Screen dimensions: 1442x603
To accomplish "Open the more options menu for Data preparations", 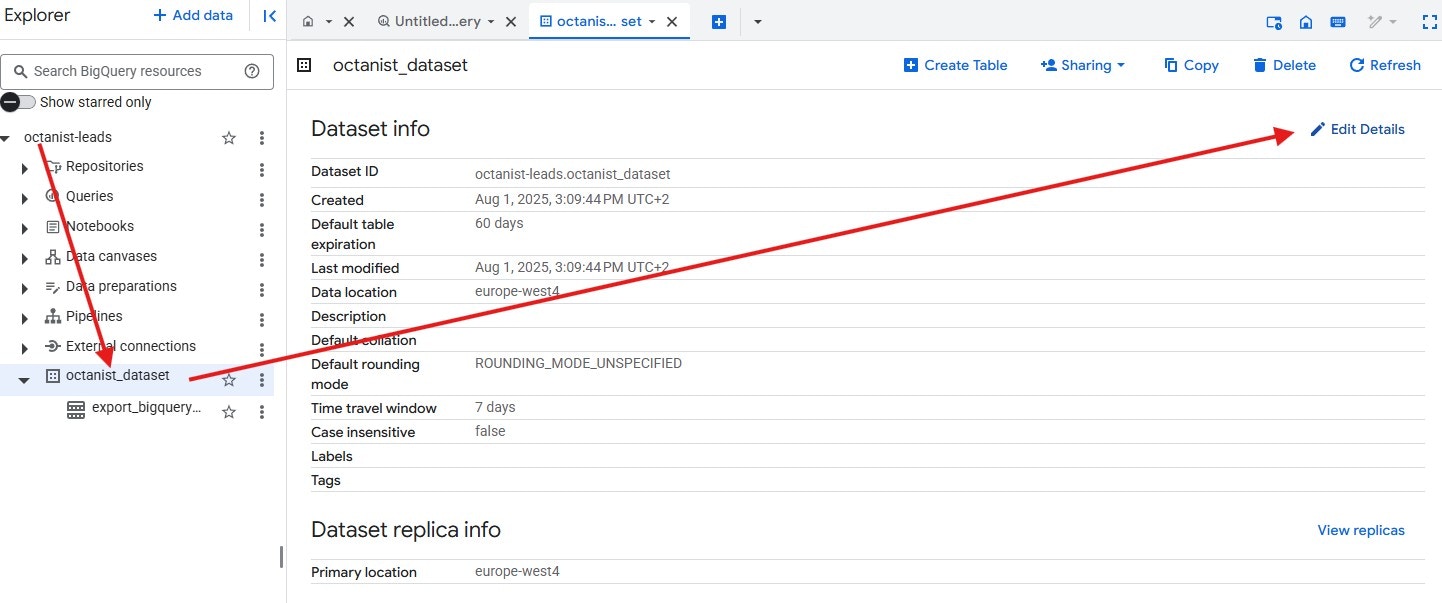I will point(262,290).
